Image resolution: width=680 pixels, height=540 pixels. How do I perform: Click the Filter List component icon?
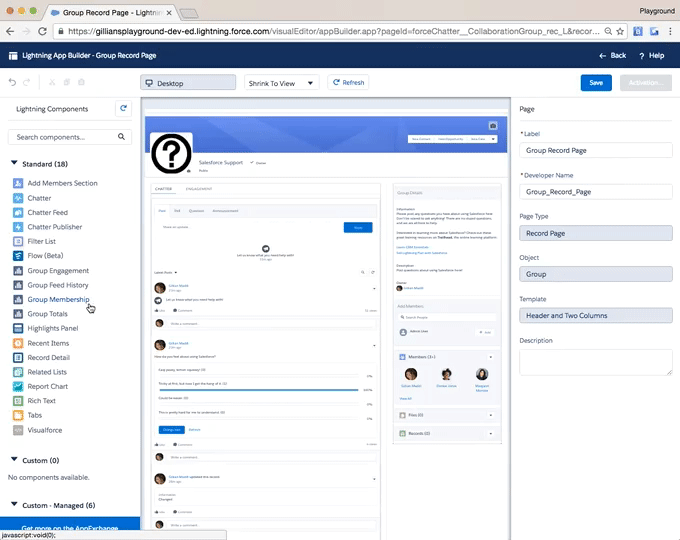click(18, 241)
